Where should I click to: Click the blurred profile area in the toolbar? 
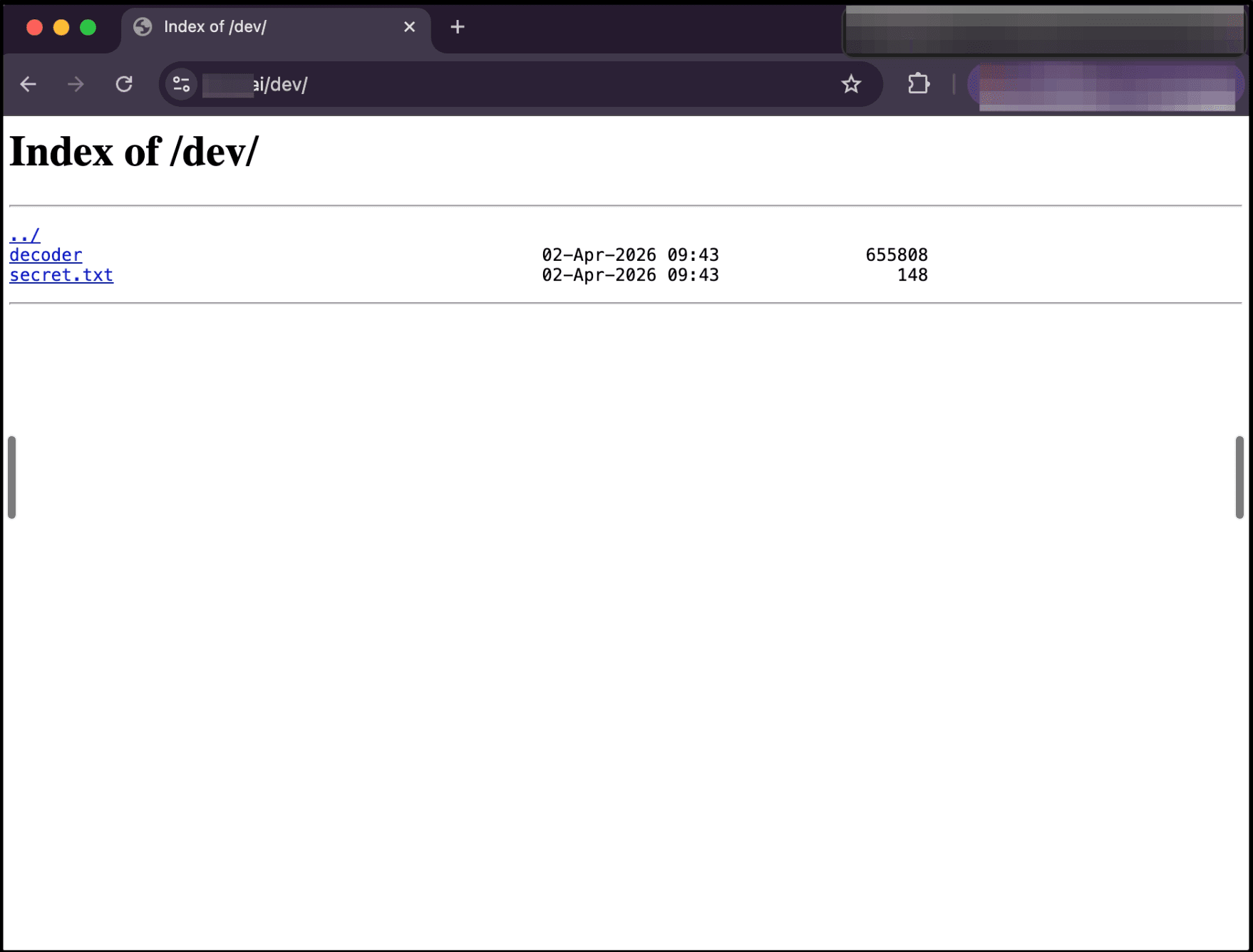click(x=1106, y=86)
